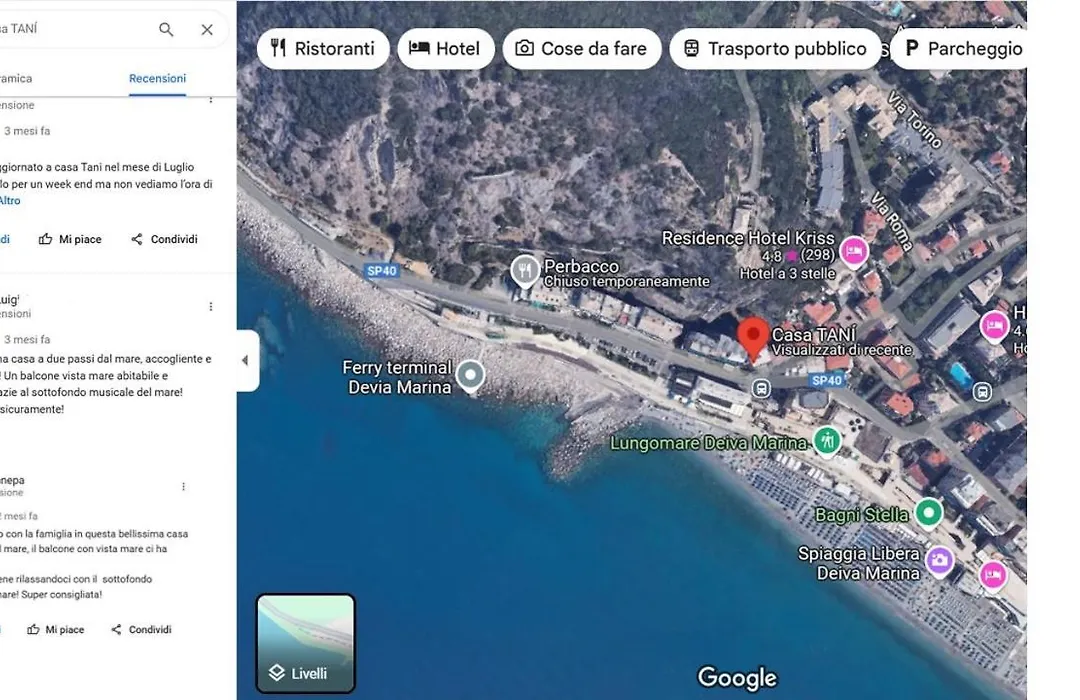Click the Via Roma street label
Screen dimensions: 1080x700
pyautogui.click(x=892, y=221)
